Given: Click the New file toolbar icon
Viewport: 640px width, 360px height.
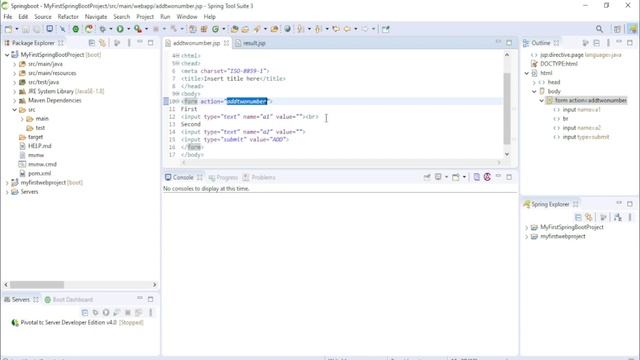Looking at the screenshot, I should (x=8, y=29).
